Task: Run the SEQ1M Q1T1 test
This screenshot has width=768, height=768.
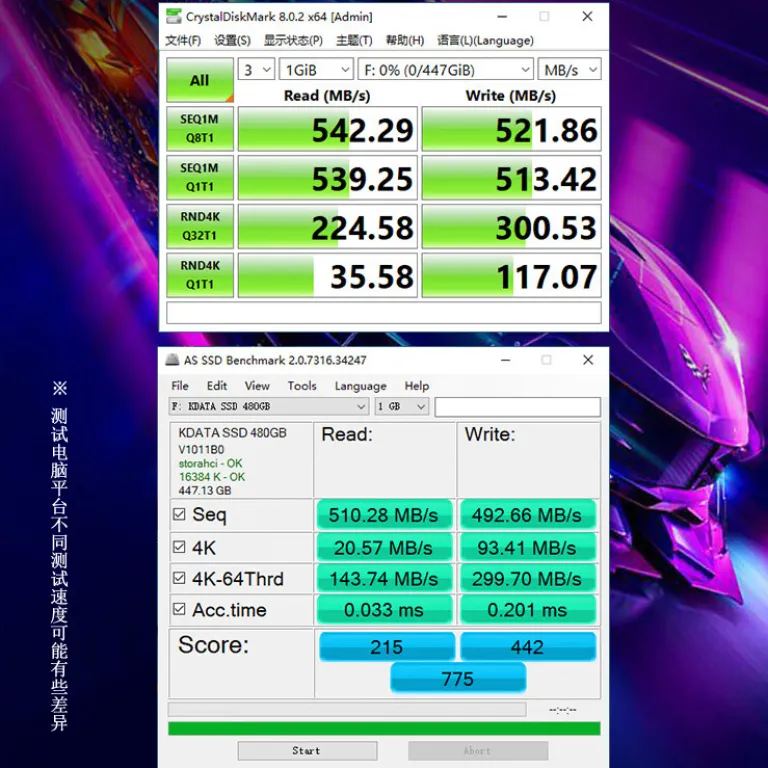Action: [x=200, y=177]
